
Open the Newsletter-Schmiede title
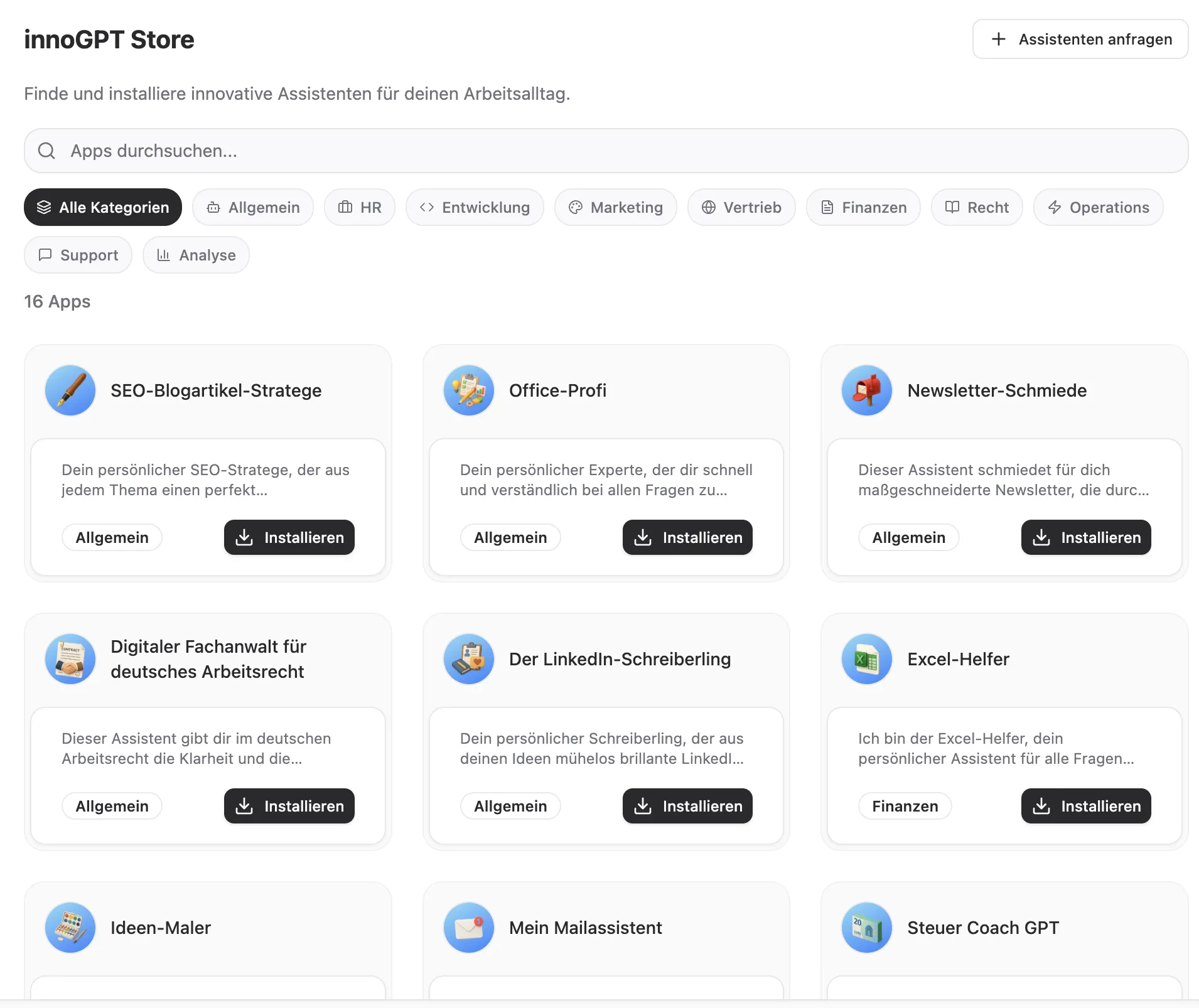(x=997, y=390)
